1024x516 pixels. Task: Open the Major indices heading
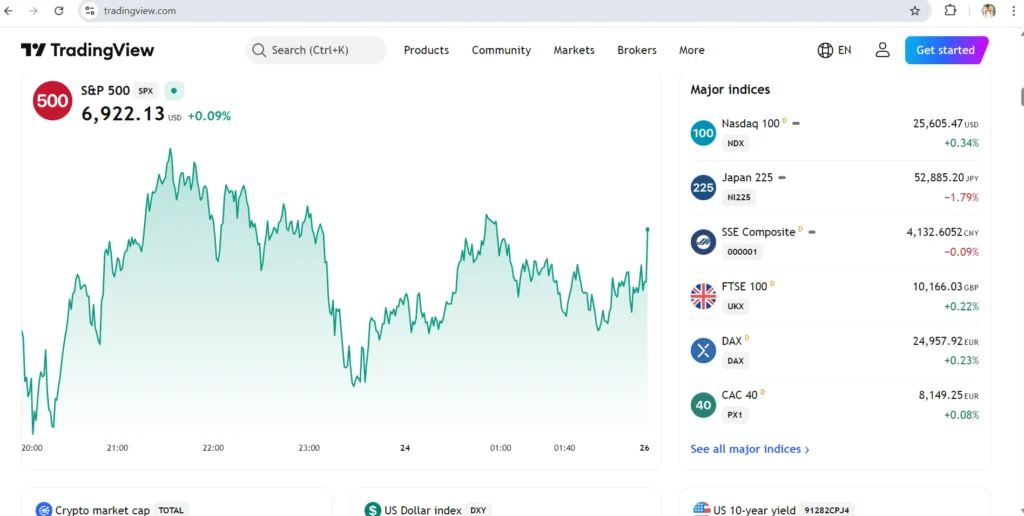pyautogui.click(x=730, y=89)
